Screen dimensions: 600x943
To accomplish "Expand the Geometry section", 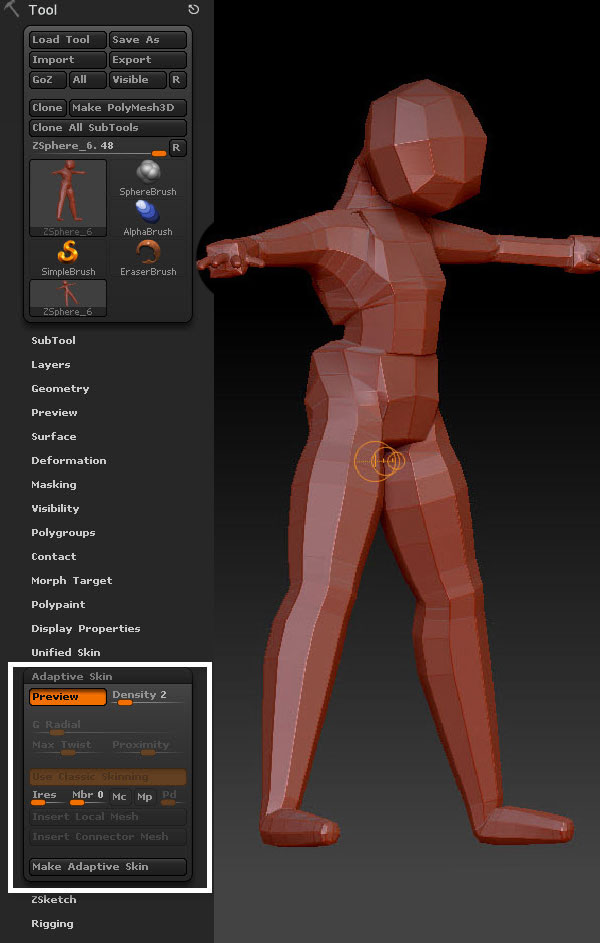I will [x=60, y=389].
